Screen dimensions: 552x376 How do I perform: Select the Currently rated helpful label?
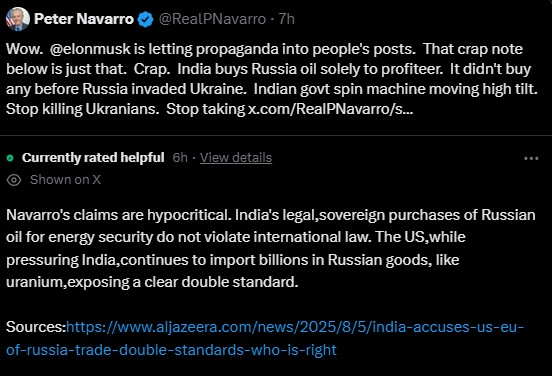(x=93, y=158)
